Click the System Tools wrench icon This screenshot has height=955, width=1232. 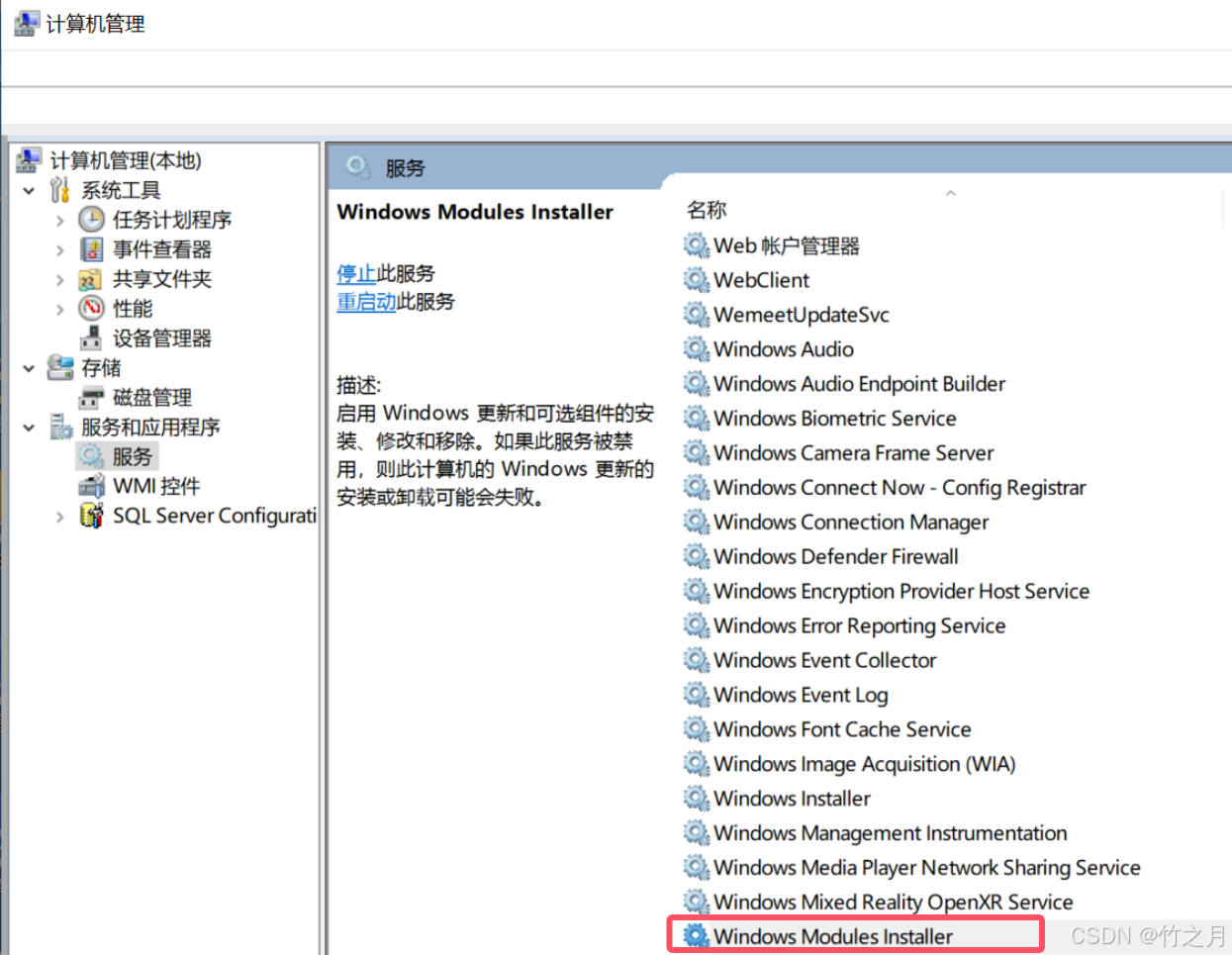coord(60,189)
